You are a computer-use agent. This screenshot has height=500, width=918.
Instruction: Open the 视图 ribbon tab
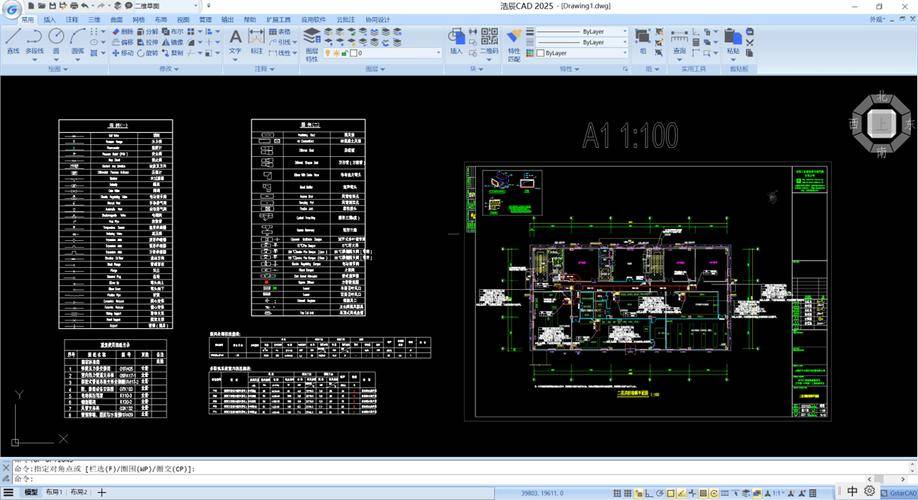(183, 19)
